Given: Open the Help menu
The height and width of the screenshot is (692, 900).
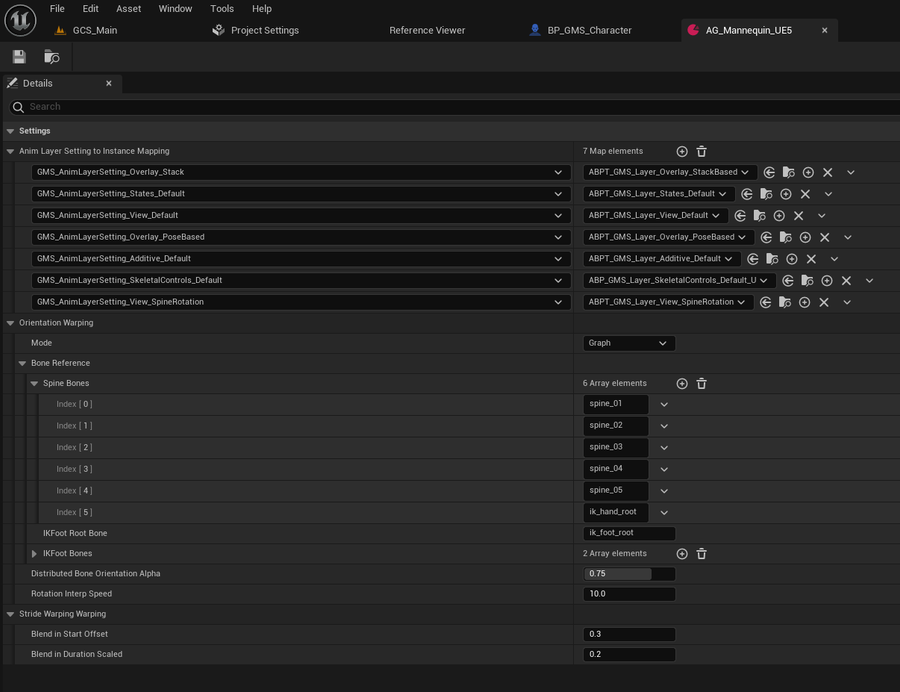Looking at the screenshot, I should point(262,9).
